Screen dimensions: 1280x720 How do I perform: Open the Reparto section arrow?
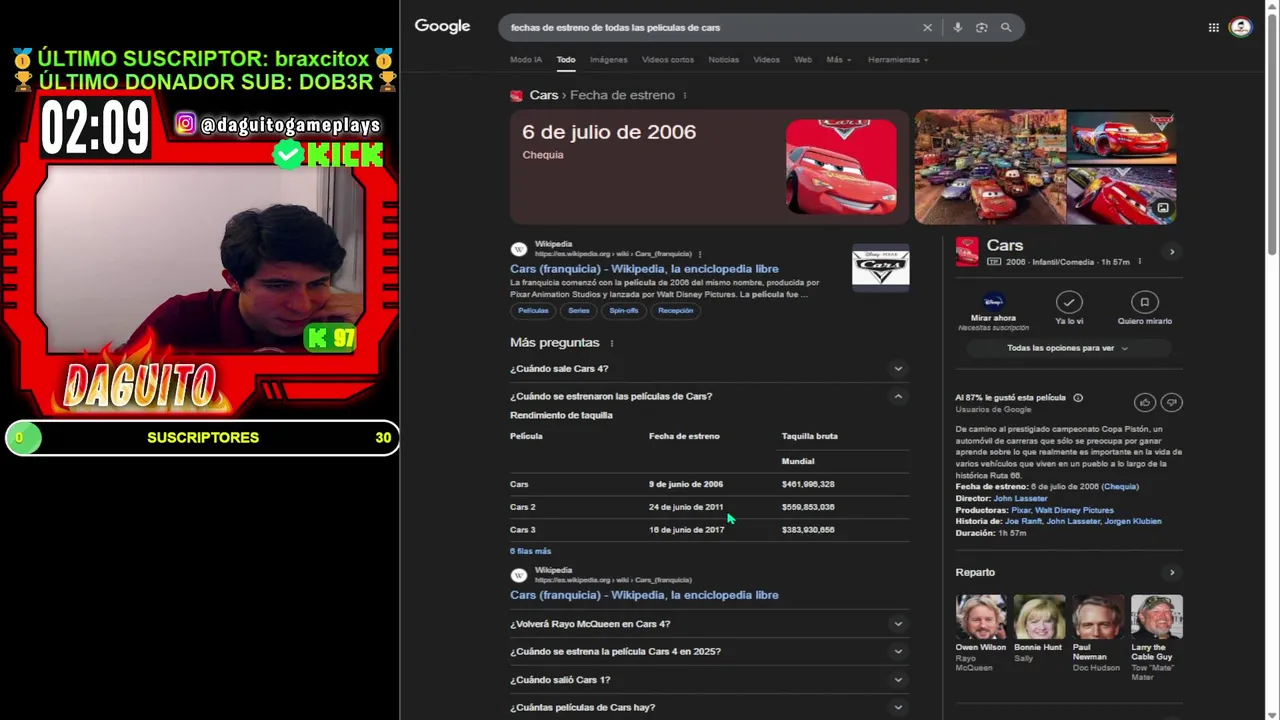(x=1172, y=573)
